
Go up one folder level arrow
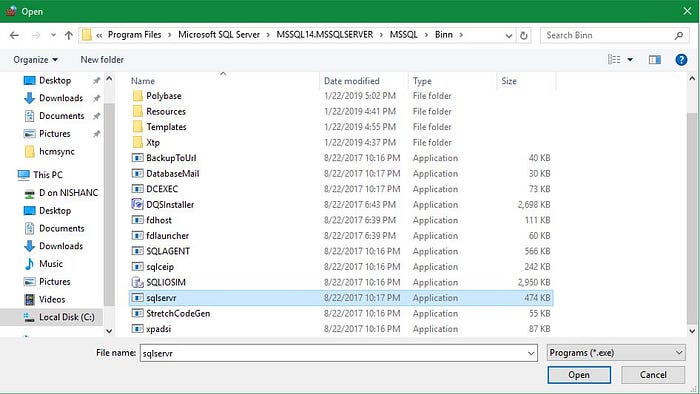[x=68, y=35]
